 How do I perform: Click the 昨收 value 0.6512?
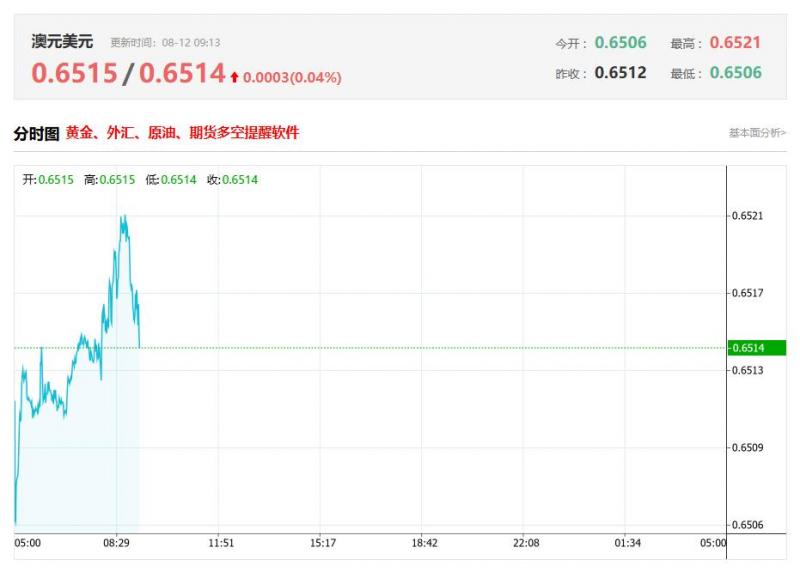620,72
